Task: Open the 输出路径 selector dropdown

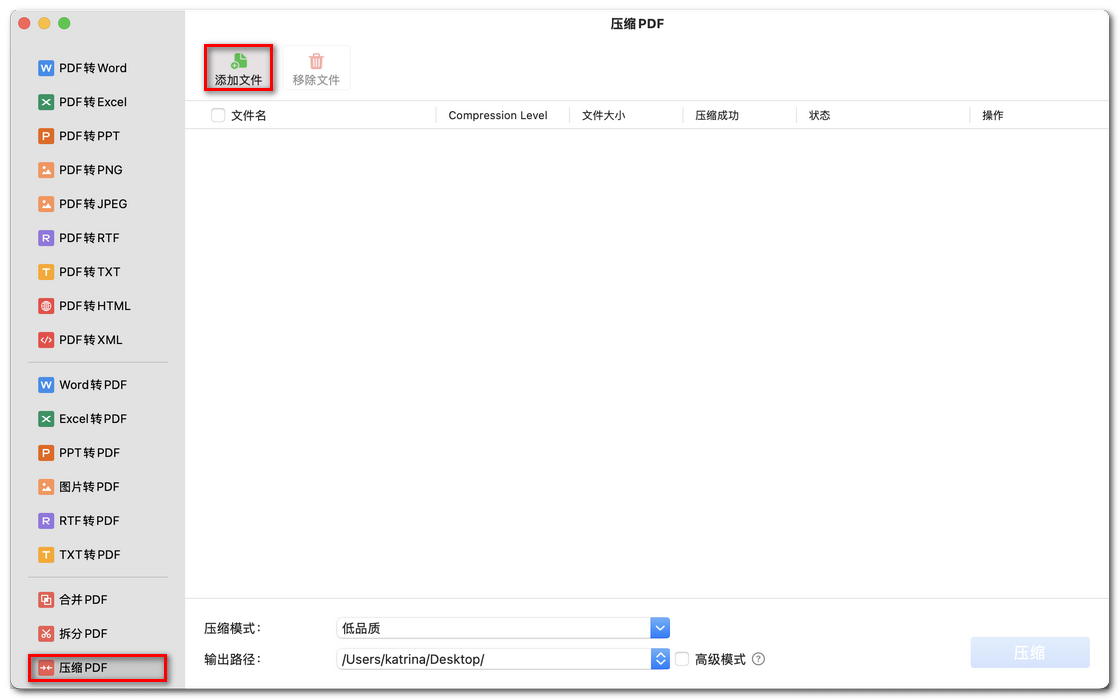Action: click(659, 659)
